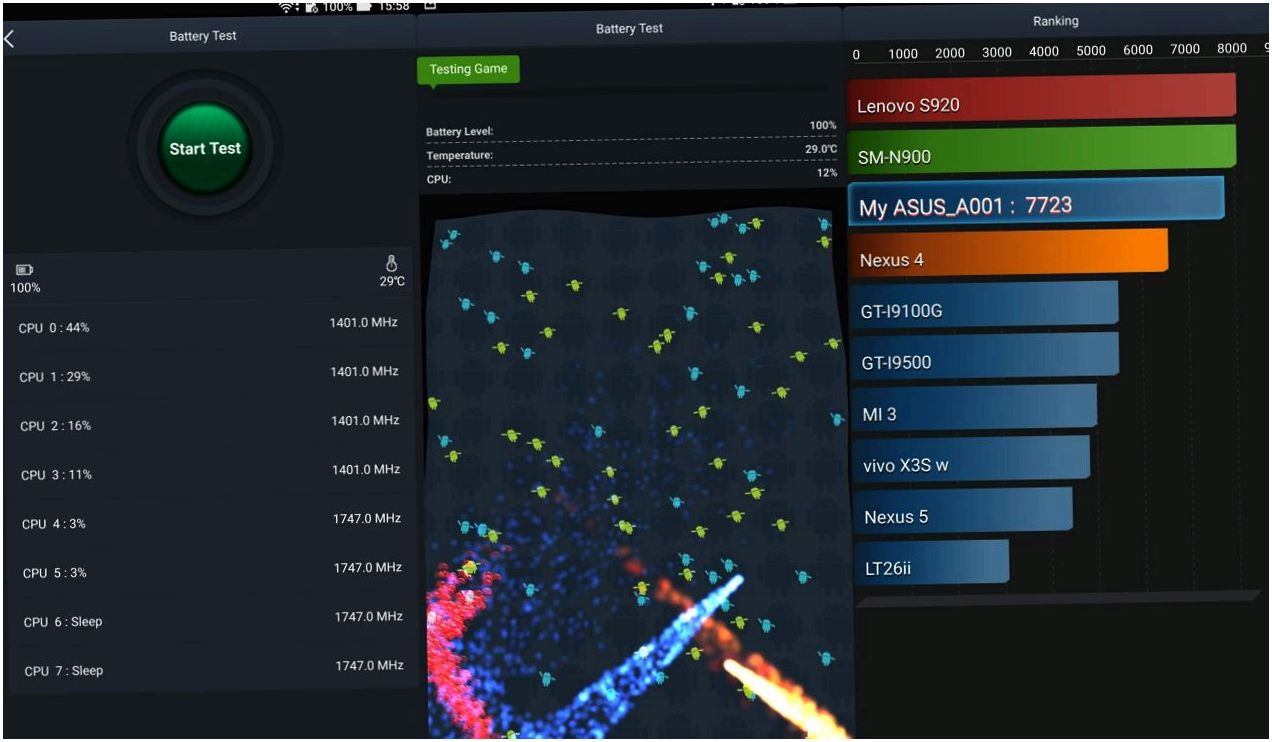
Task: Select the LT26ii ranking bar
Action: [931, 563]
